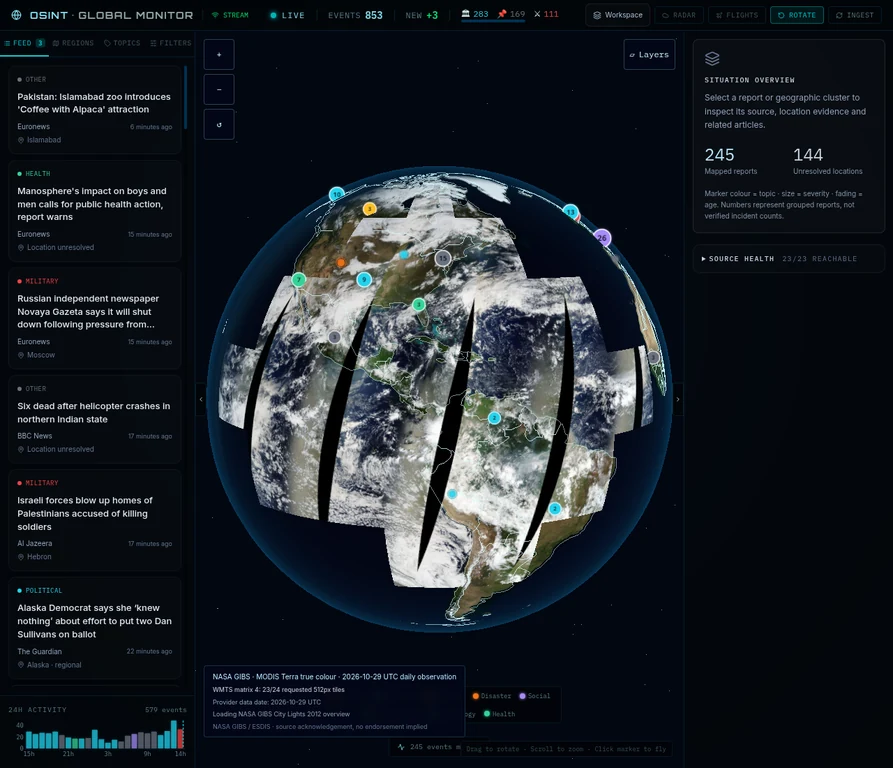893x768 pixels.
Task: Click the Alaska regional location pin
Action: tap(21, 665)
